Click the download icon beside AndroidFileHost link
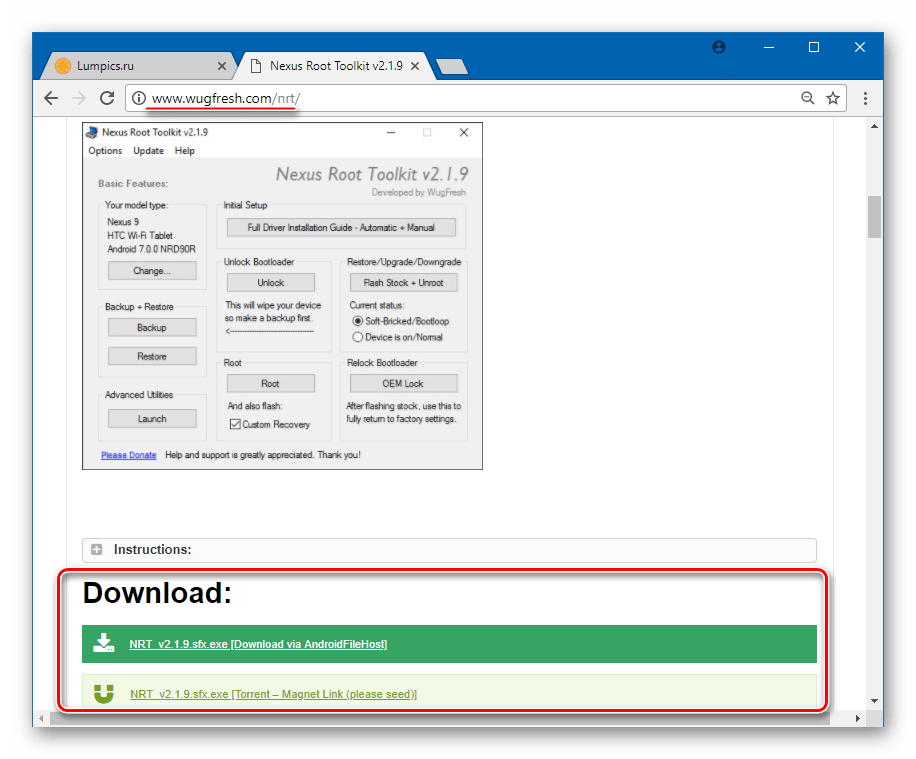The height and width of the screenshot is (759, 916). 103,643
